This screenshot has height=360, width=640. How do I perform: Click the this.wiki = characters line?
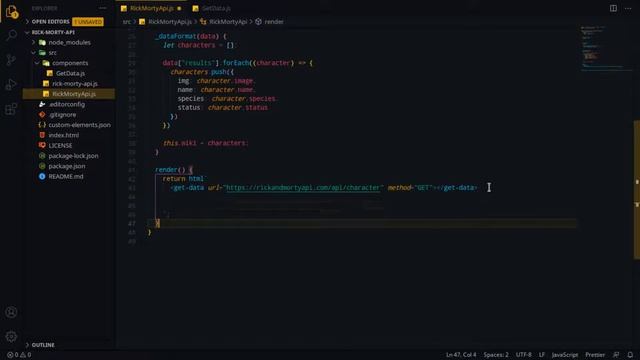[206, 143]
